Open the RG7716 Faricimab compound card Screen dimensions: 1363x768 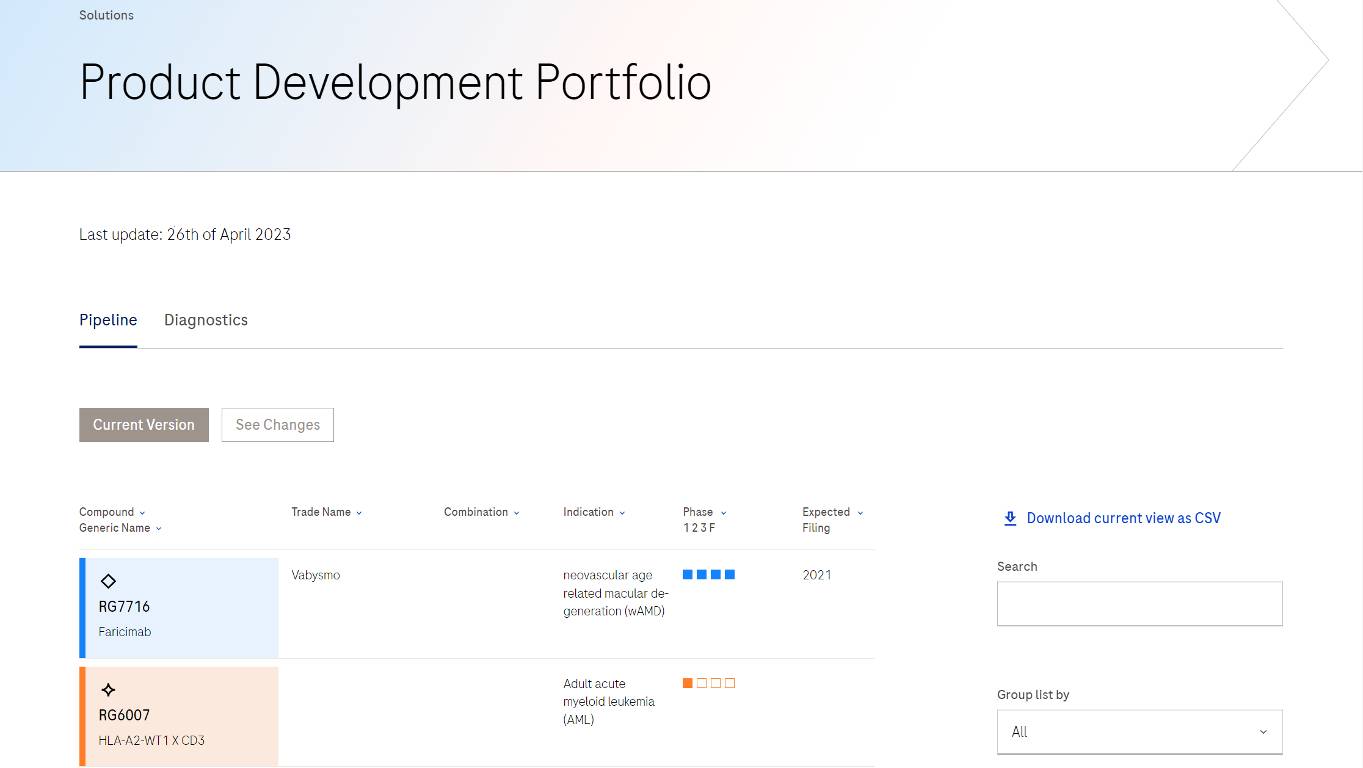(179, 608)
